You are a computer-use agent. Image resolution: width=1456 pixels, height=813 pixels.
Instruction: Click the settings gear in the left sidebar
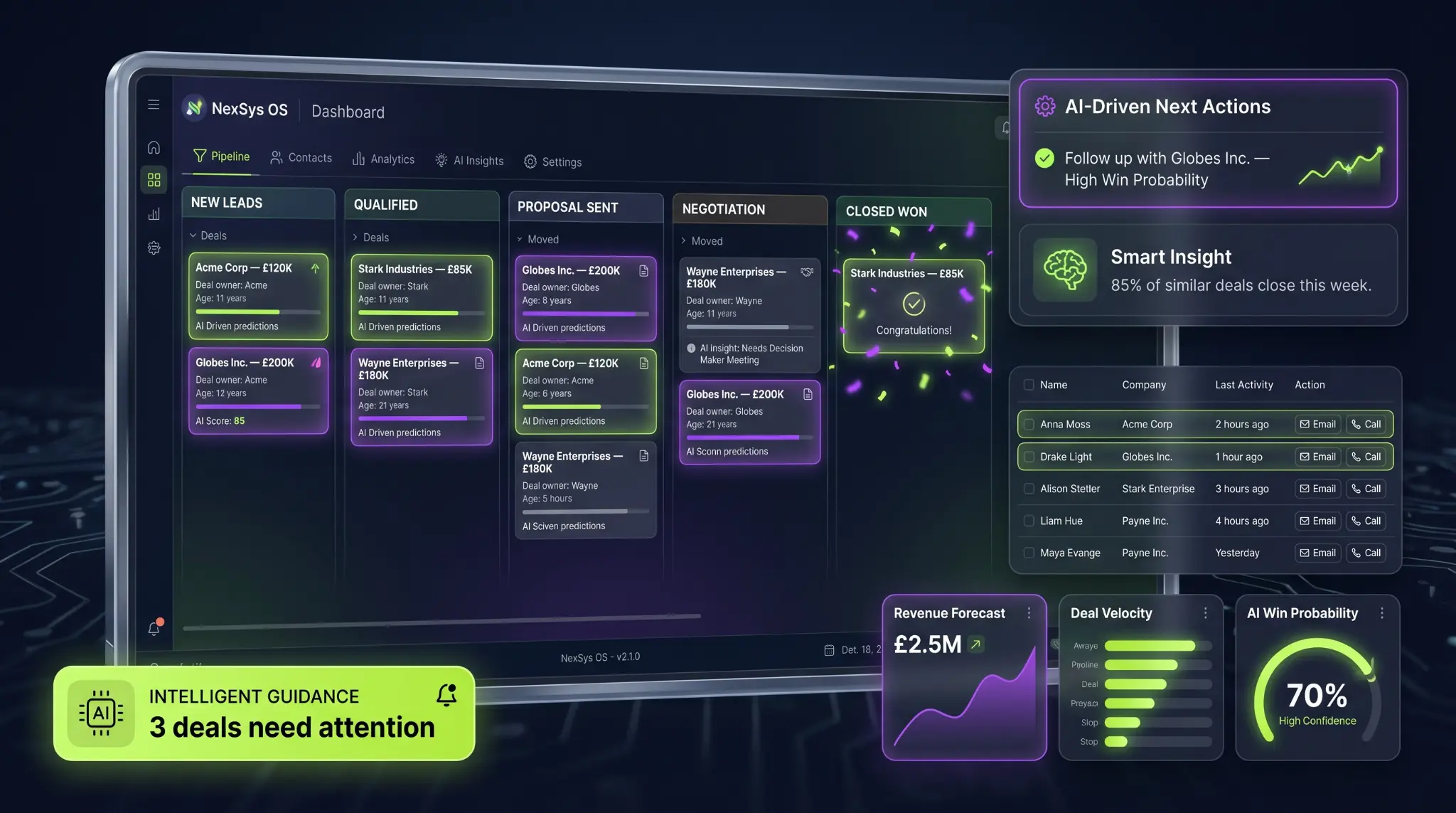tap(154, 248)
